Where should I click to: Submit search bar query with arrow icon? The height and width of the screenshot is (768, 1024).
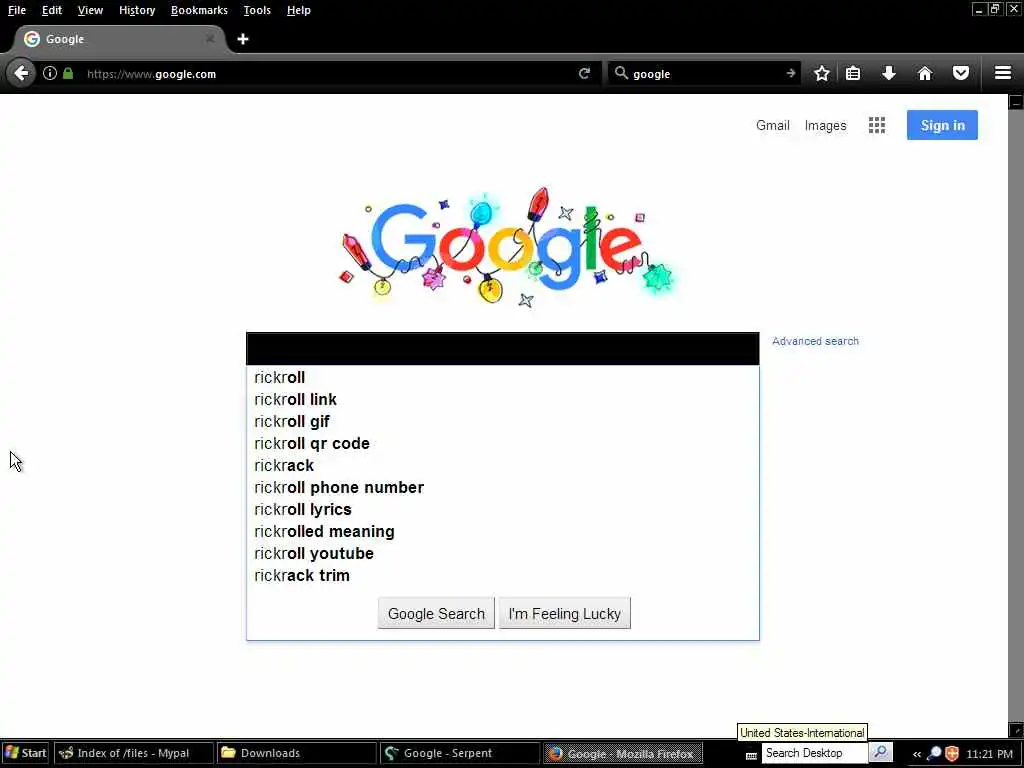[x=791, y=73]
